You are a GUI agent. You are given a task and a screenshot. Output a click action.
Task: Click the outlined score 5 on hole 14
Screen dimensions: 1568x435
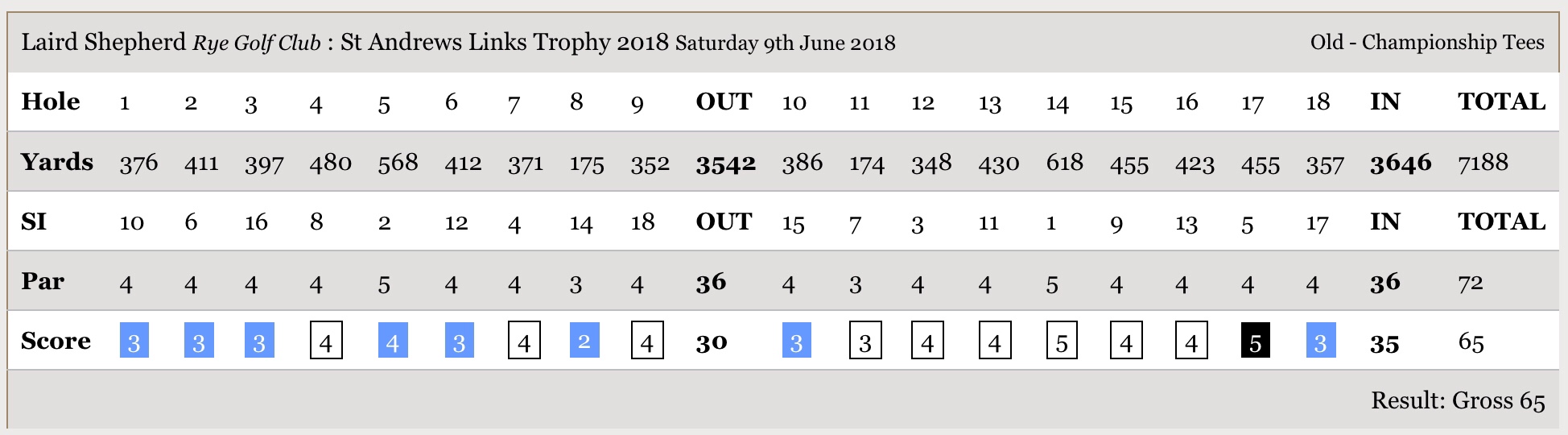pyautogui.click(x=1062, y=341)
